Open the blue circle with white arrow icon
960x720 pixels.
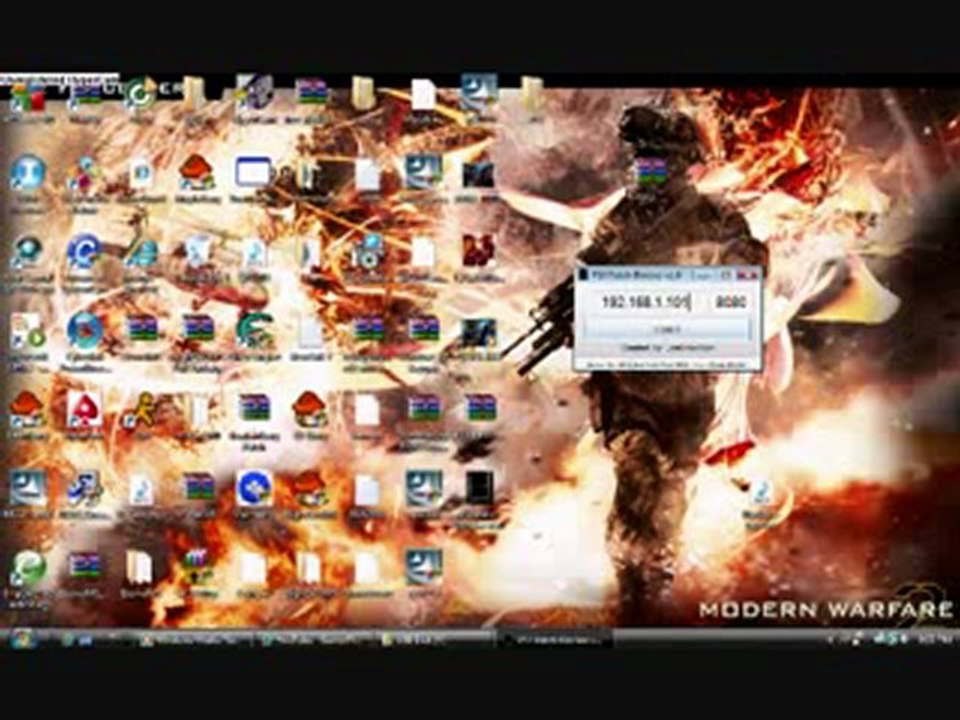click(254, 488)
